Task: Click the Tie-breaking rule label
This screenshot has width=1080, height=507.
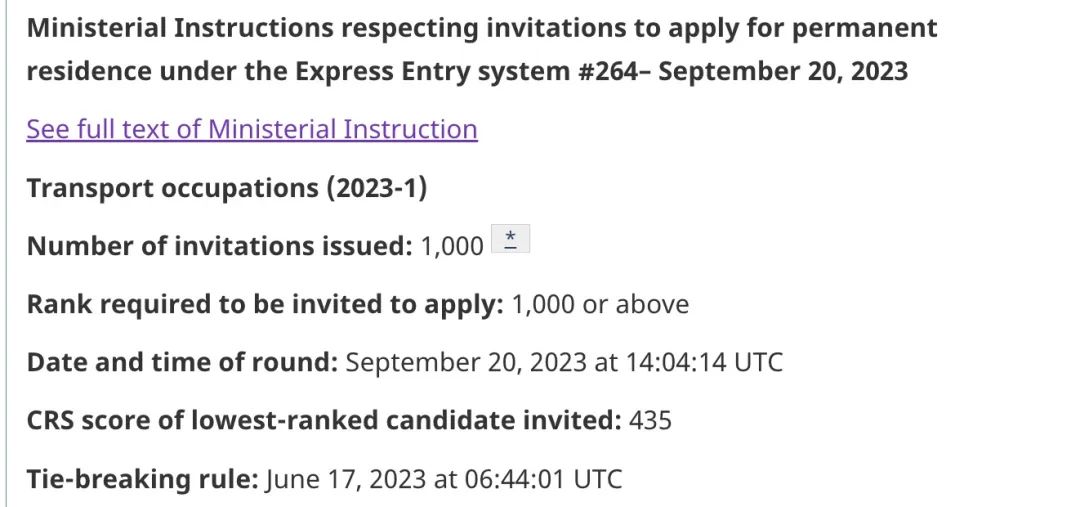Action: coord(143,478)
